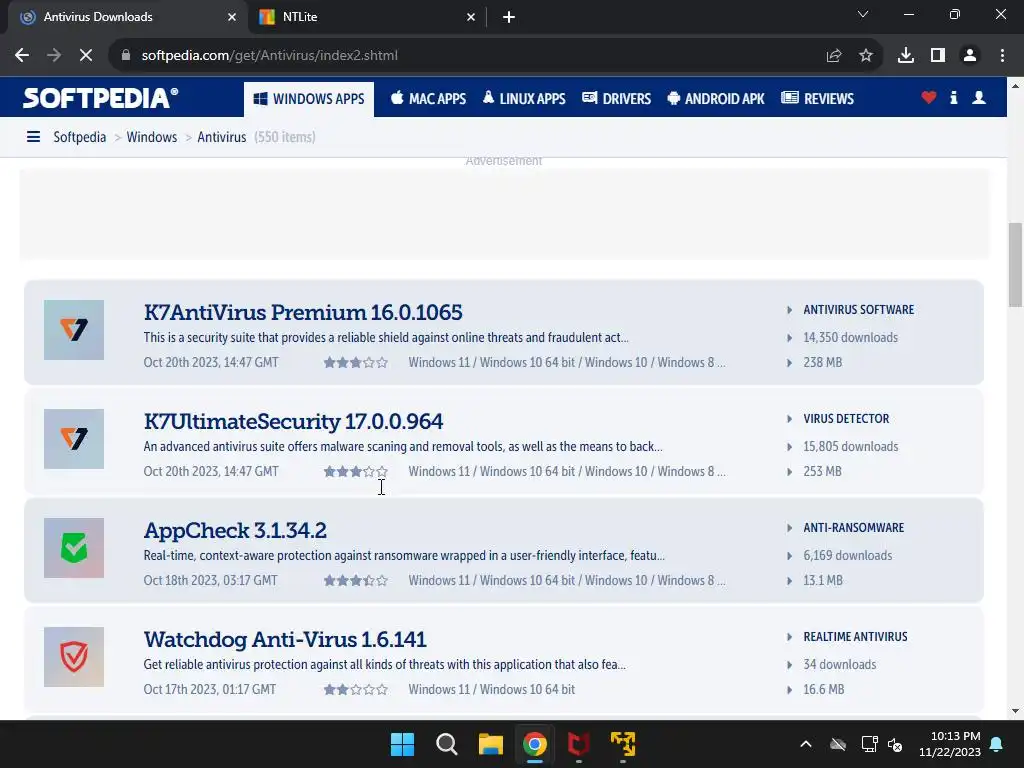View site information lock icon
The image size is (1024, 768).
point(126,56)
